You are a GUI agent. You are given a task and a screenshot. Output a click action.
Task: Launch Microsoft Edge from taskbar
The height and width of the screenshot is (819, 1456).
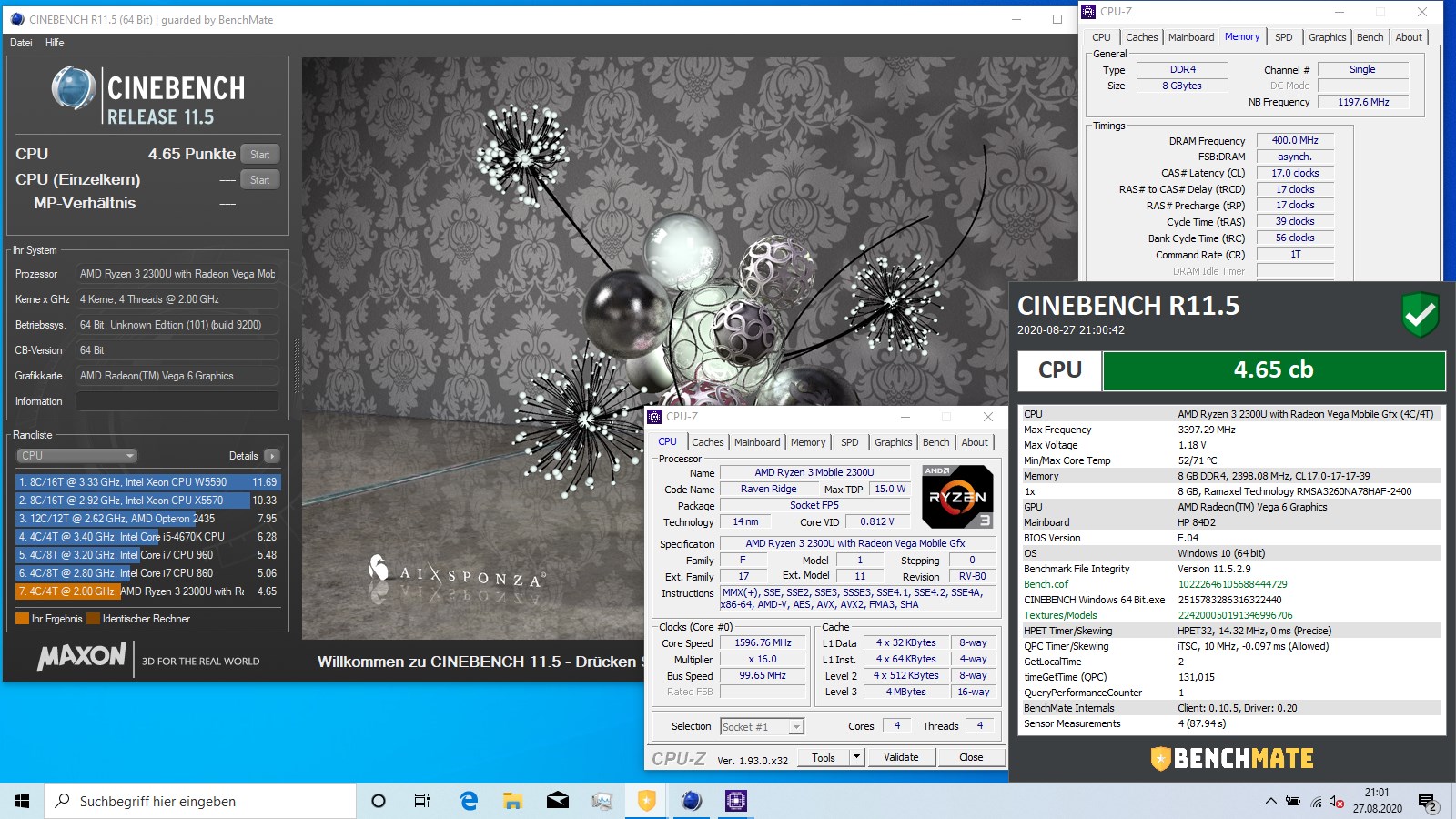[469, 801]
